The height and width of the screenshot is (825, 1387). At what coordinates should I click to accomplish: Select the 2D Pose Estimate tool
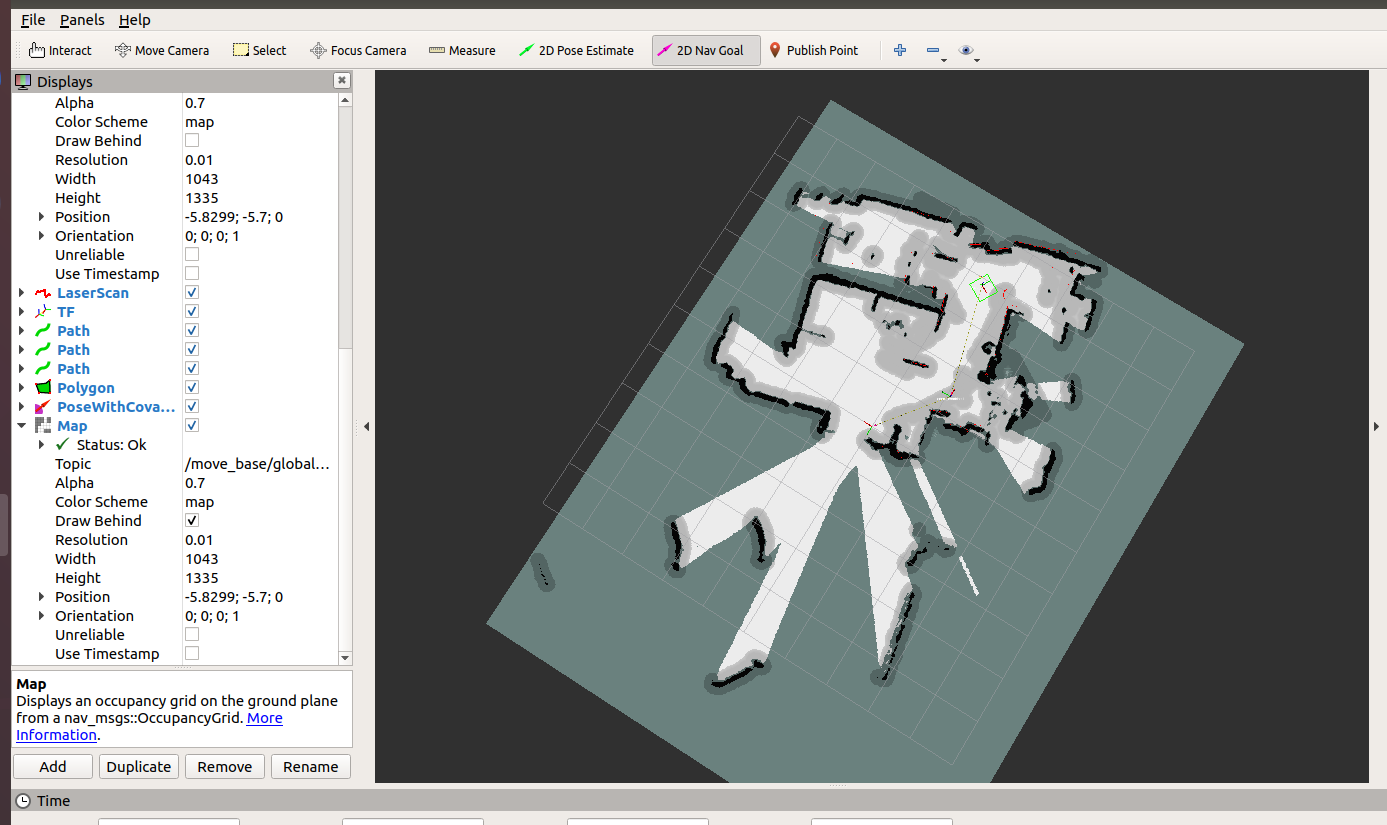[576, 50]
